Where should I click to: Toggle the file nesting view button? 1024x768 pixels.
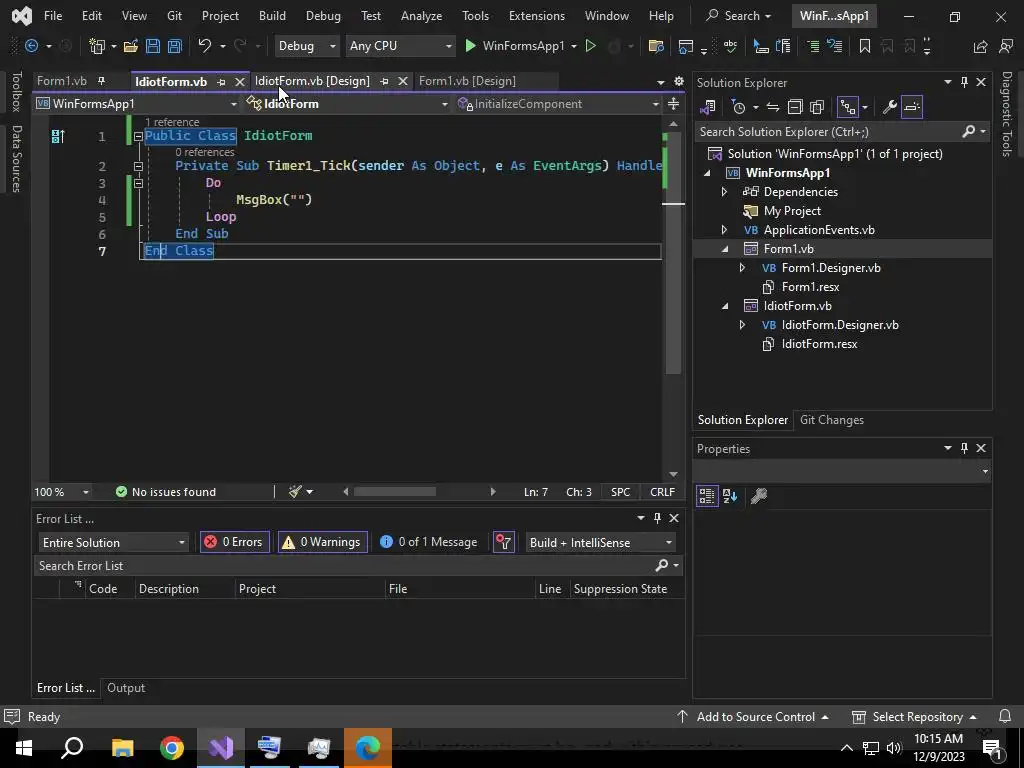click(848, 107)
